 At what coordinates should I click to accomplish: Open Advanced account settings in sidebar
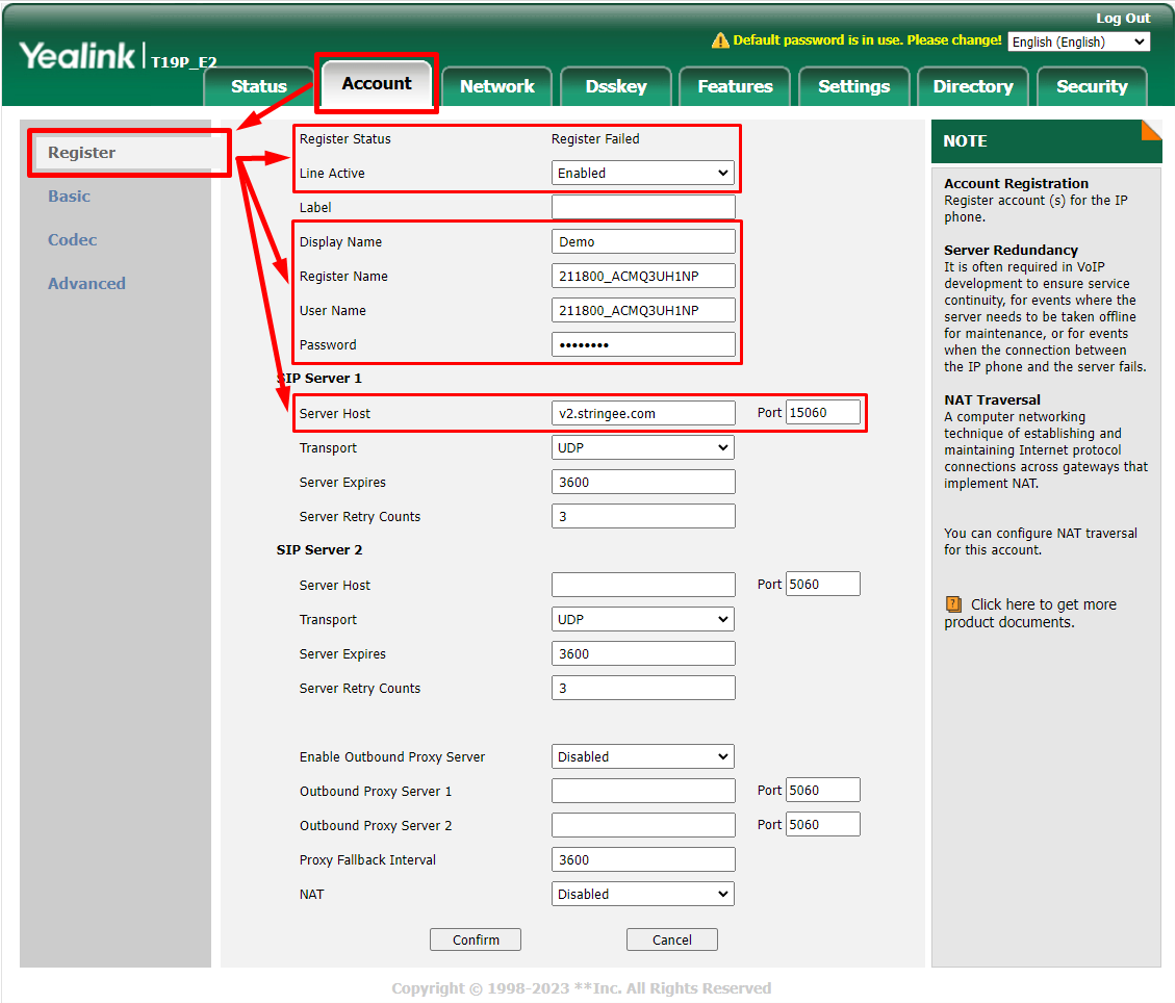(87, 283)
